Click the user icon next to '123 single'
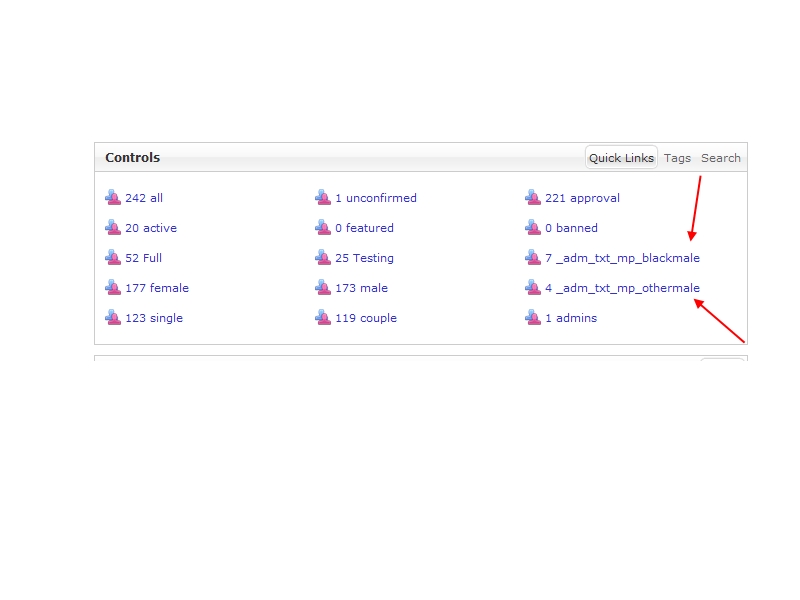Viewport: 800px width, 600px height. tap(113, 318)
